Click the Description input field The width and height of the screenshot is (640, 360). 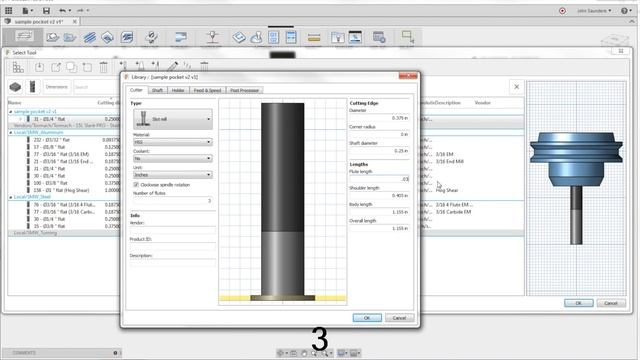point(173,263)
